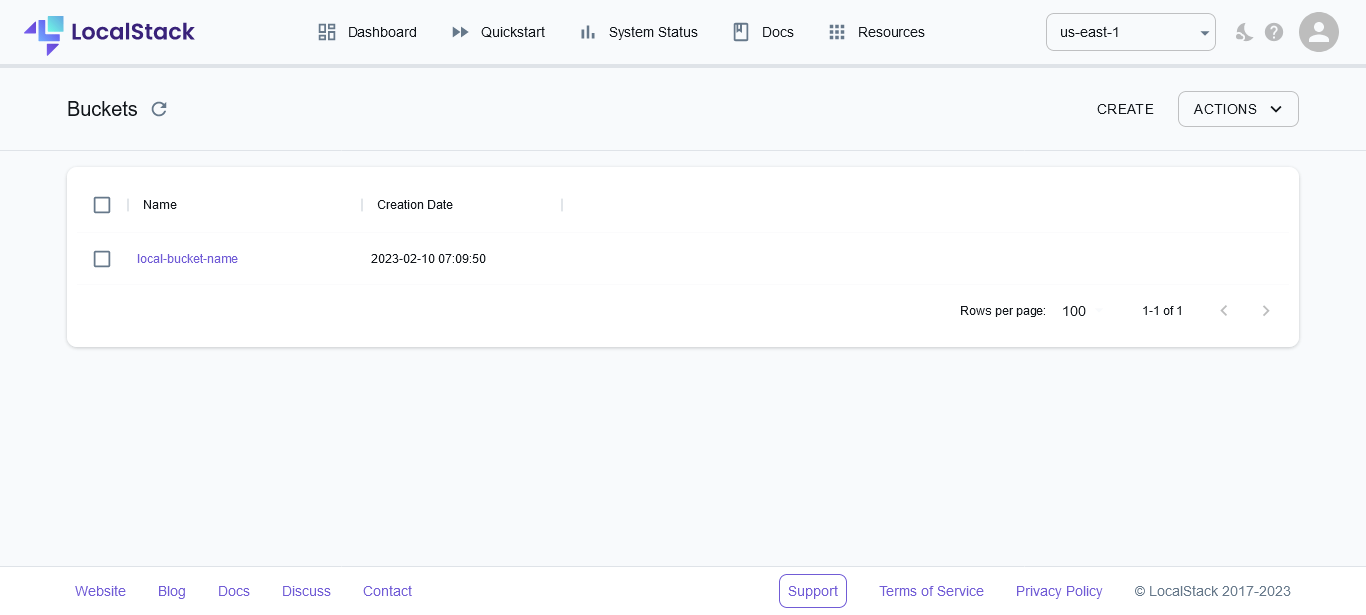1366x615 pixels.
Task: Go to next page with right pagination arrow
Action: (x=1266, y=311)
